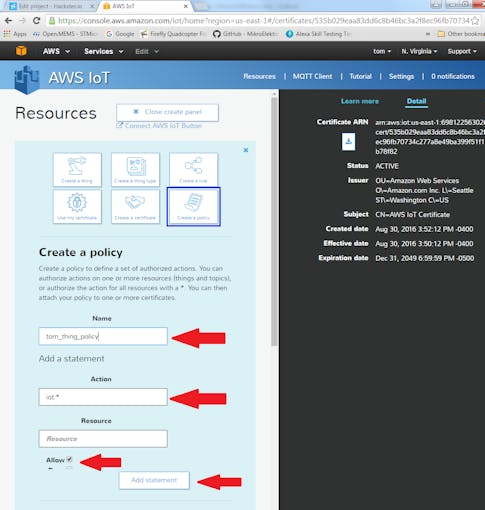485x510 pixels.
Task: Open the tom account dropdown
Action: click(382, 51)
